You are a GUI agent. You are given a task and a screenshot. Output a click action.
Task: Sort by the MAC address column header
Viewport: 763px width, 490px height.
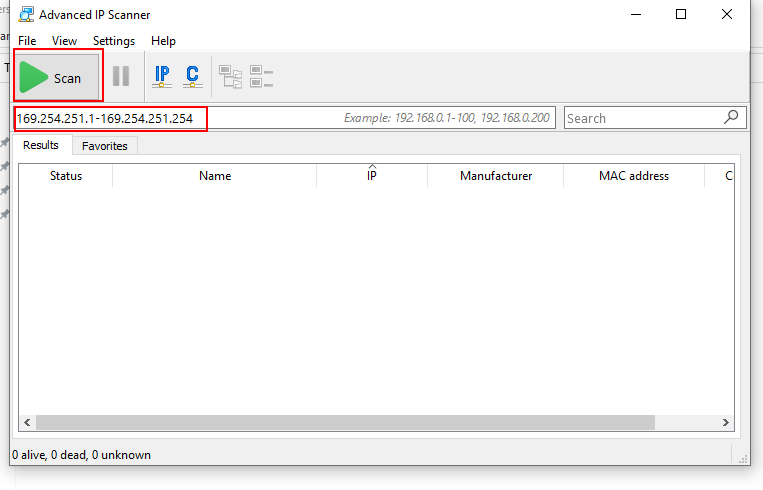pyautogui.click(x=634, y=176)
